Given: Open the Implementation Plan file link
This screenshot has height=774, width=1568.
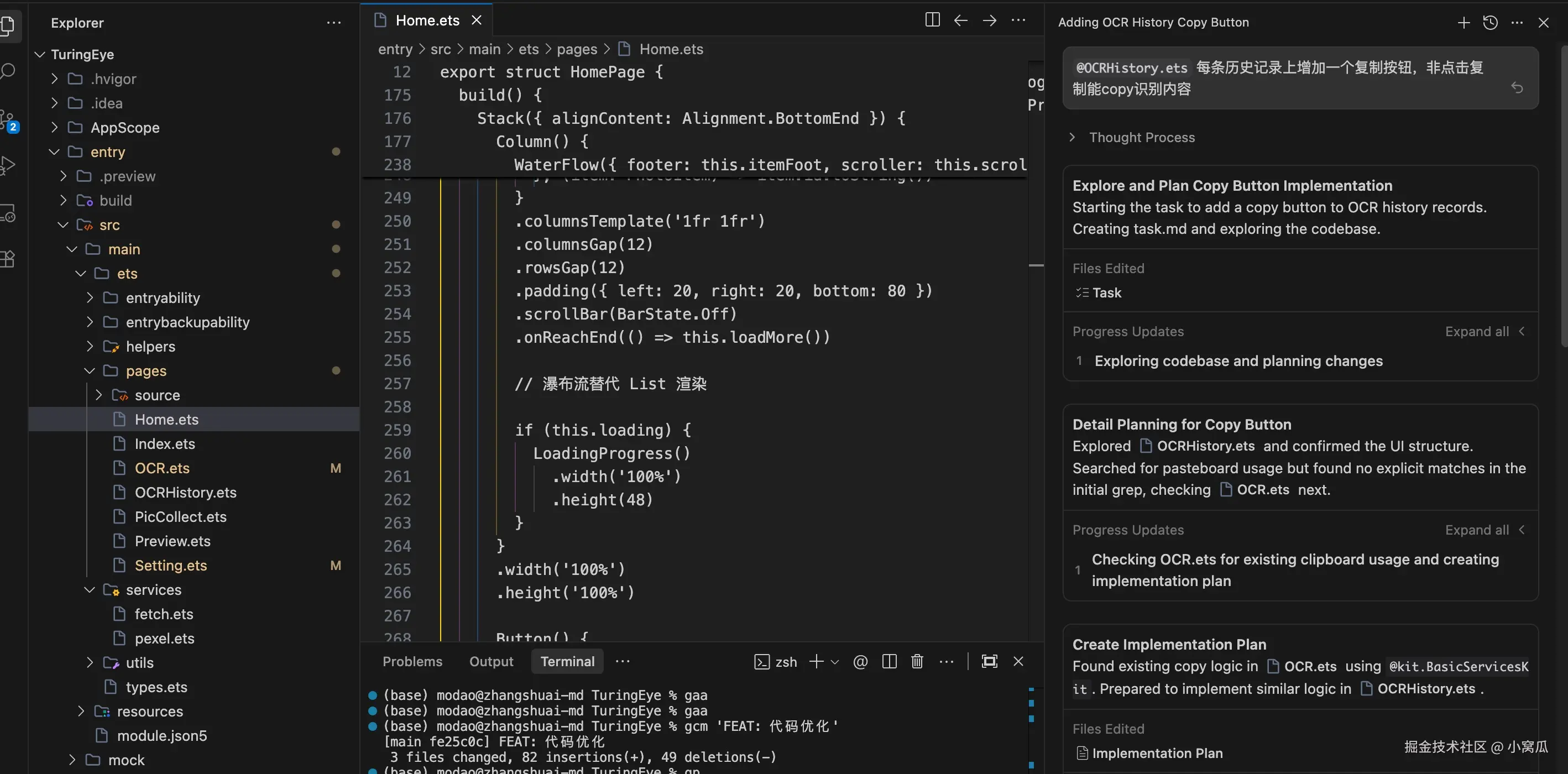Looking at the screenshot, I should (1157, 754).
